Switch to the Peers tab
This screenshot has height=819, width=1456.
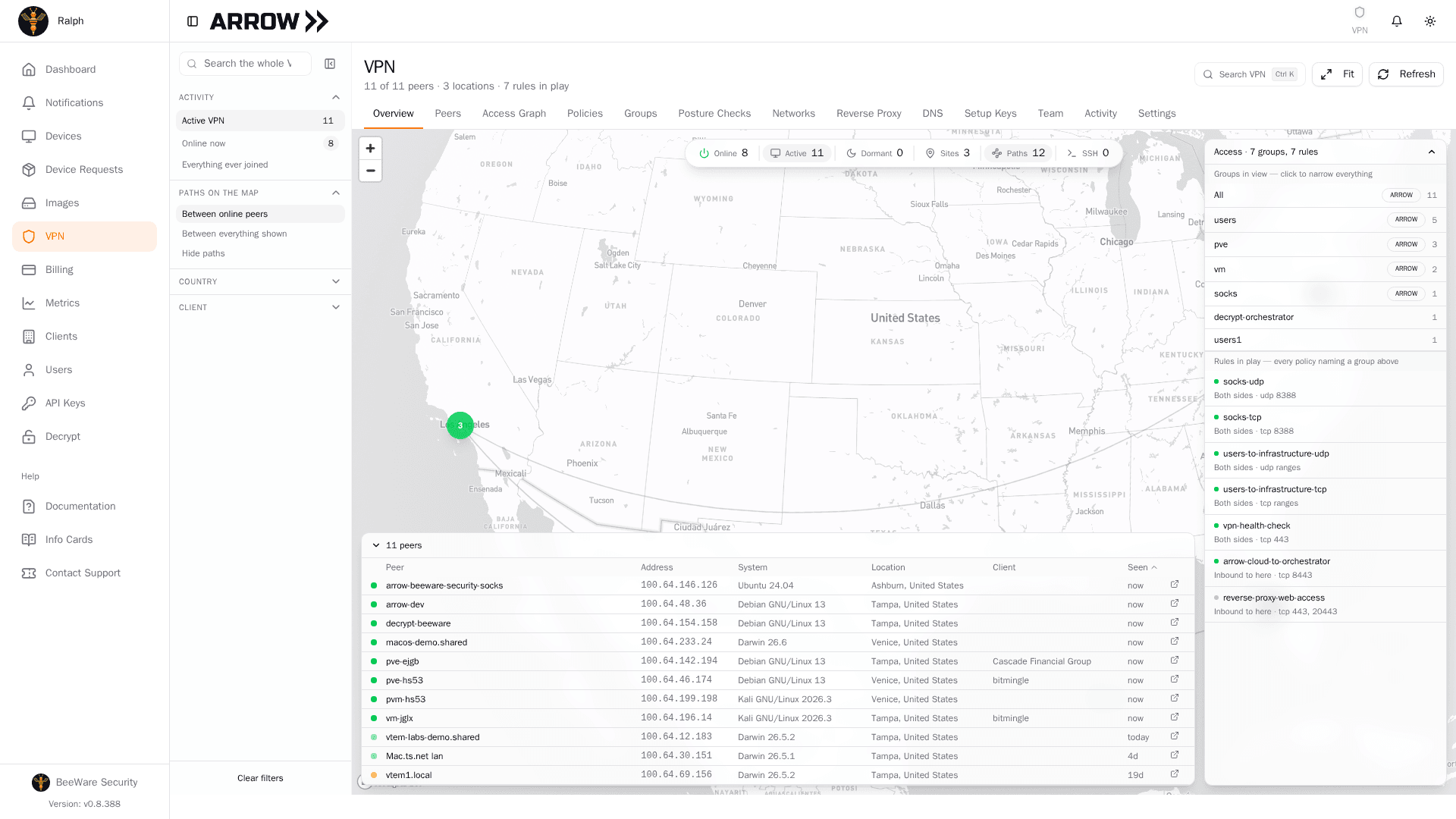[x=447, y=114]
